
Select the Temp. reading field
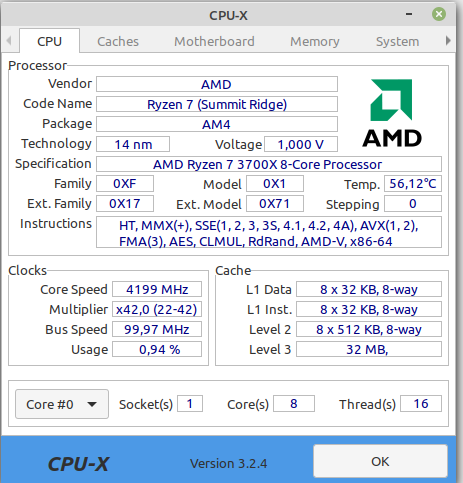tap(413, 184)
